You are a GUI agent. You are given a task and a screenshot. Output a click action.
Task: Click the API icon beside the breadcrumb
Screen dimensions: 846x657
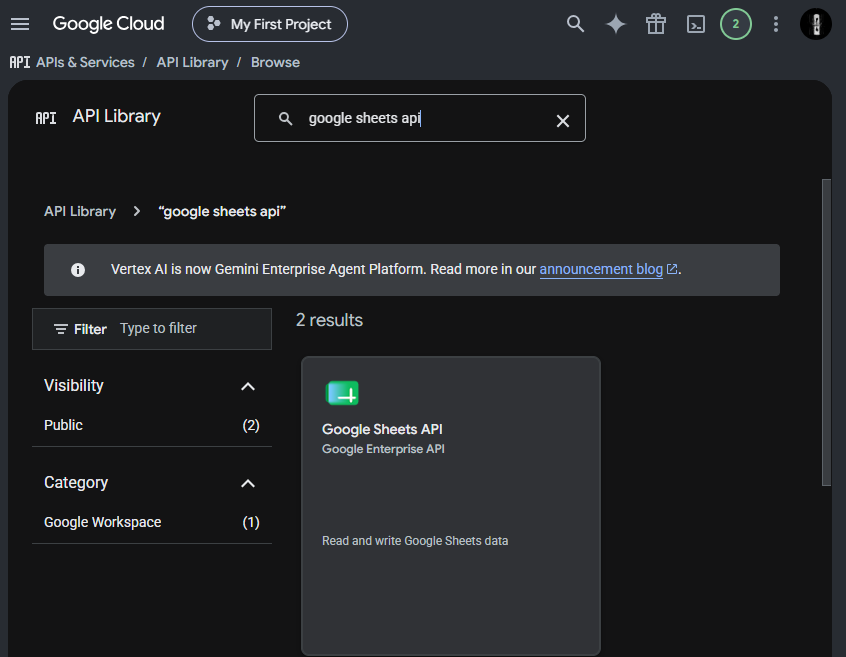(x=20, y=63)
